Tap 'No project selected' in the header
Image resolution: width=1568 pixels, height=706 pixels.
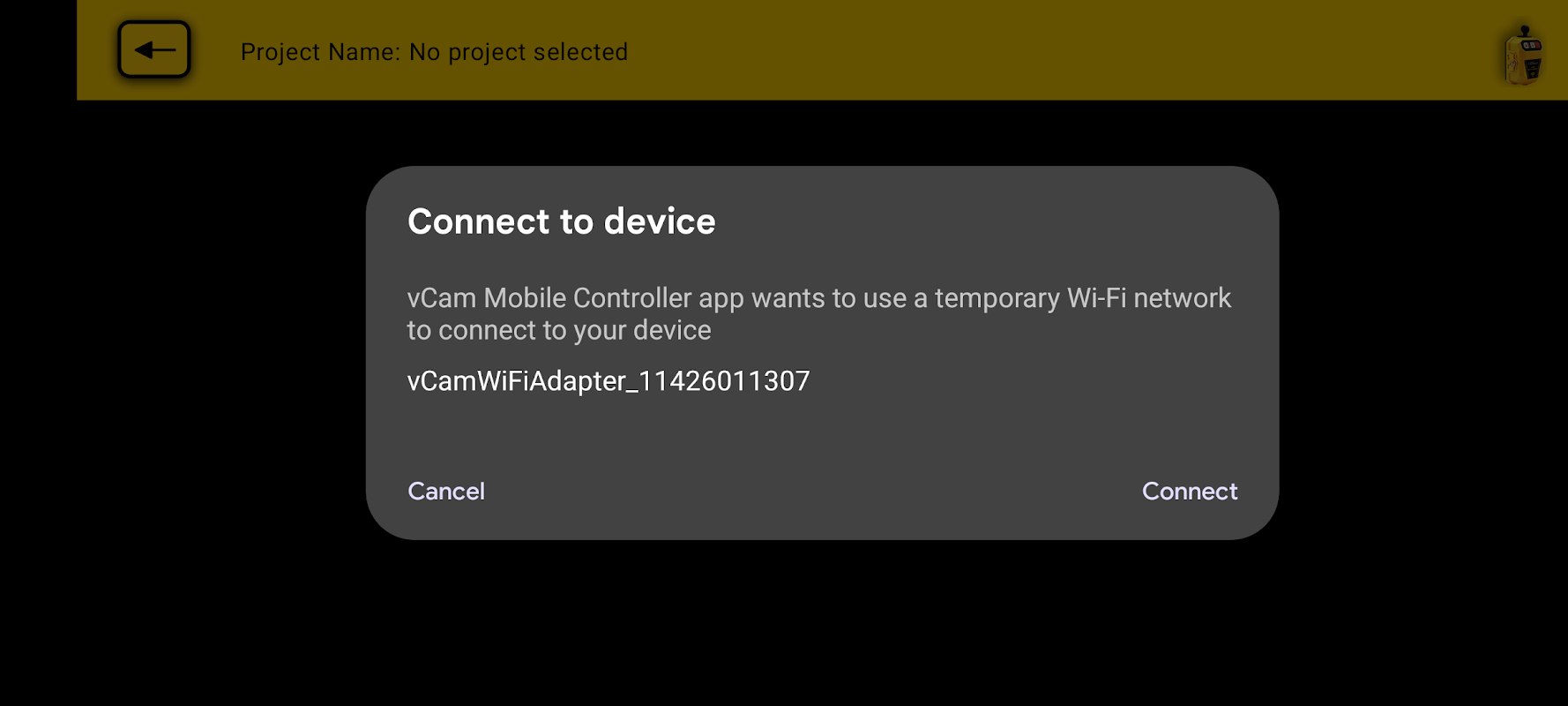pos(519,52)
